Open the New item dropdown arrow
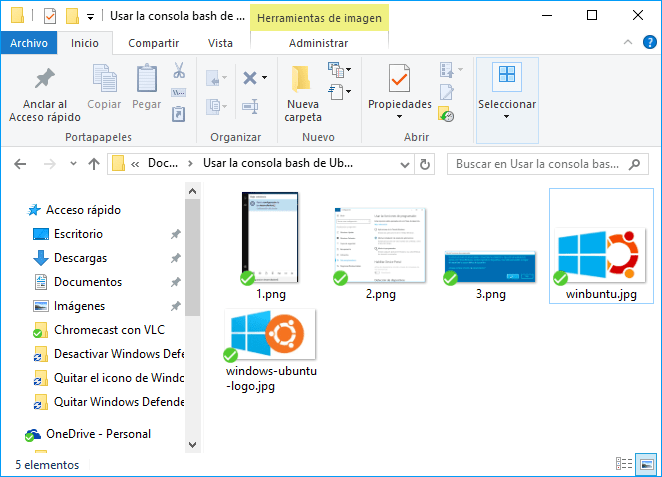Screen dimensions: 662x477 (x=349, y=69)
